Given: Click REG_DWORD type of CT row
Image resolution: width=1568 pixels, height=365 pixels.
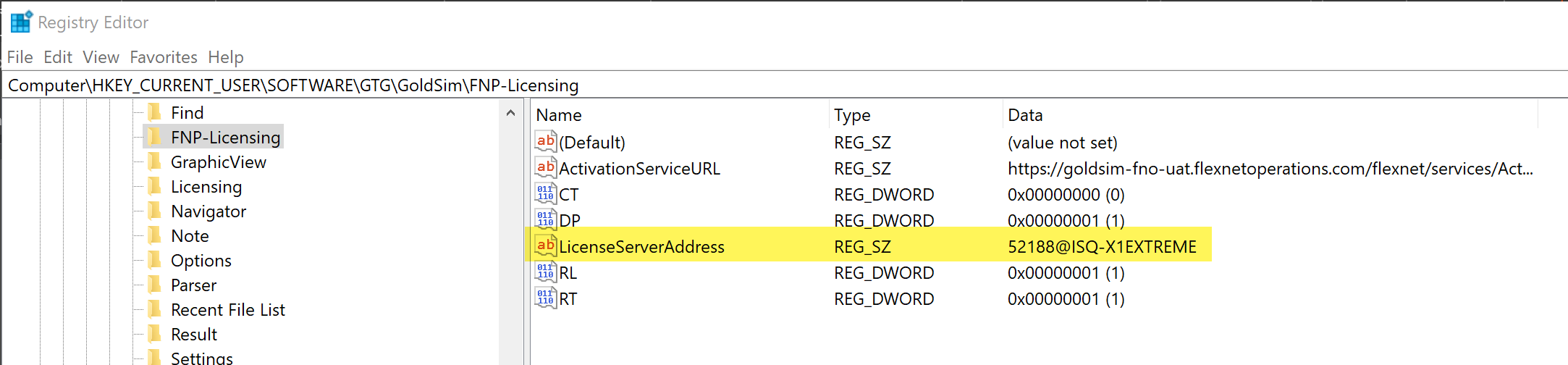Looking at the screenshot, I should point(884,195).
